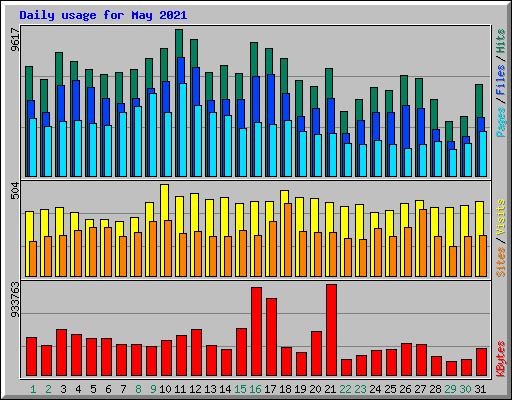The image size is (512, 400).
Task: Click day label '1' on the x-axis
Action: click(x=33, y=389)
